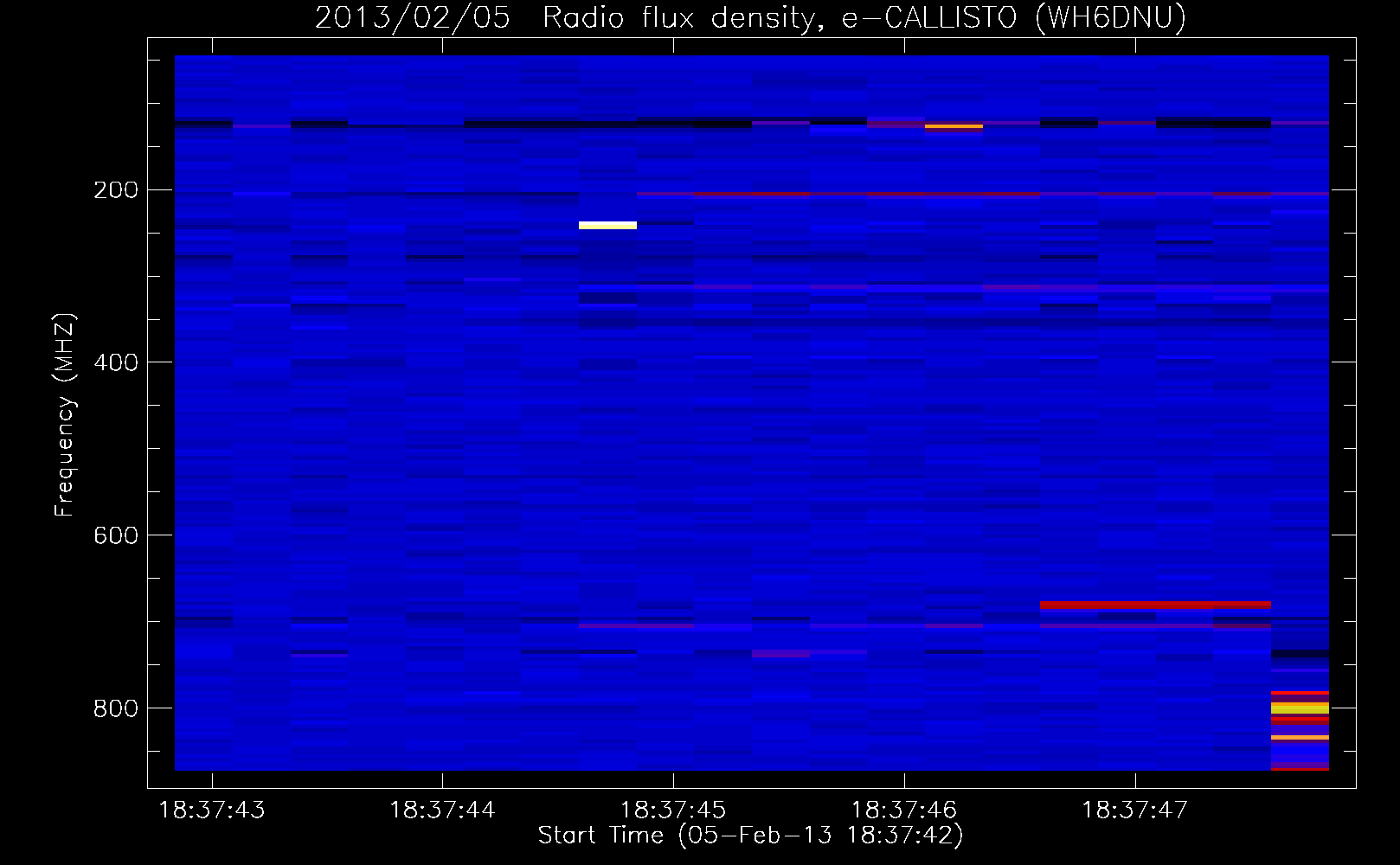This screenshot has height=865, width=1400.
Task: Click the 'Start Time (05-Feb-13 18:37:42)' label
Action: (750, 836)
